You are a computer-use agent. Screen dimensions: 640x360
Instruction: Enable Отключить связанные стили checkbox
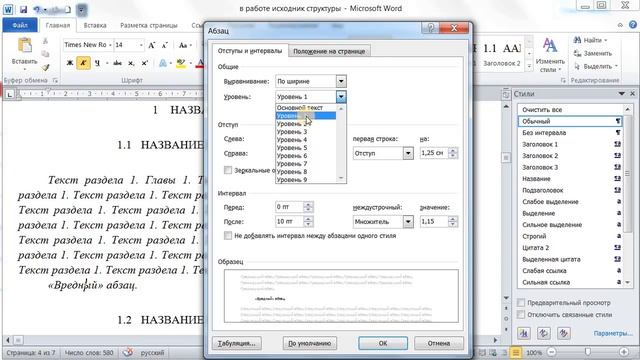coord(521,315)
